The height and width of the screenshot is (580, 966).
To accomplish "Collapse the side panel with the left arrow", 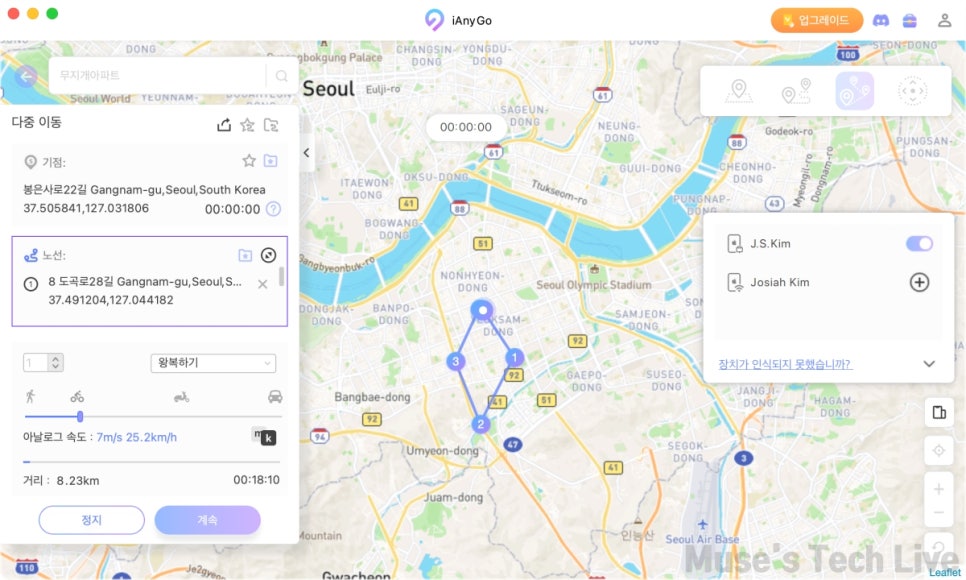I will tap(306, 153).
